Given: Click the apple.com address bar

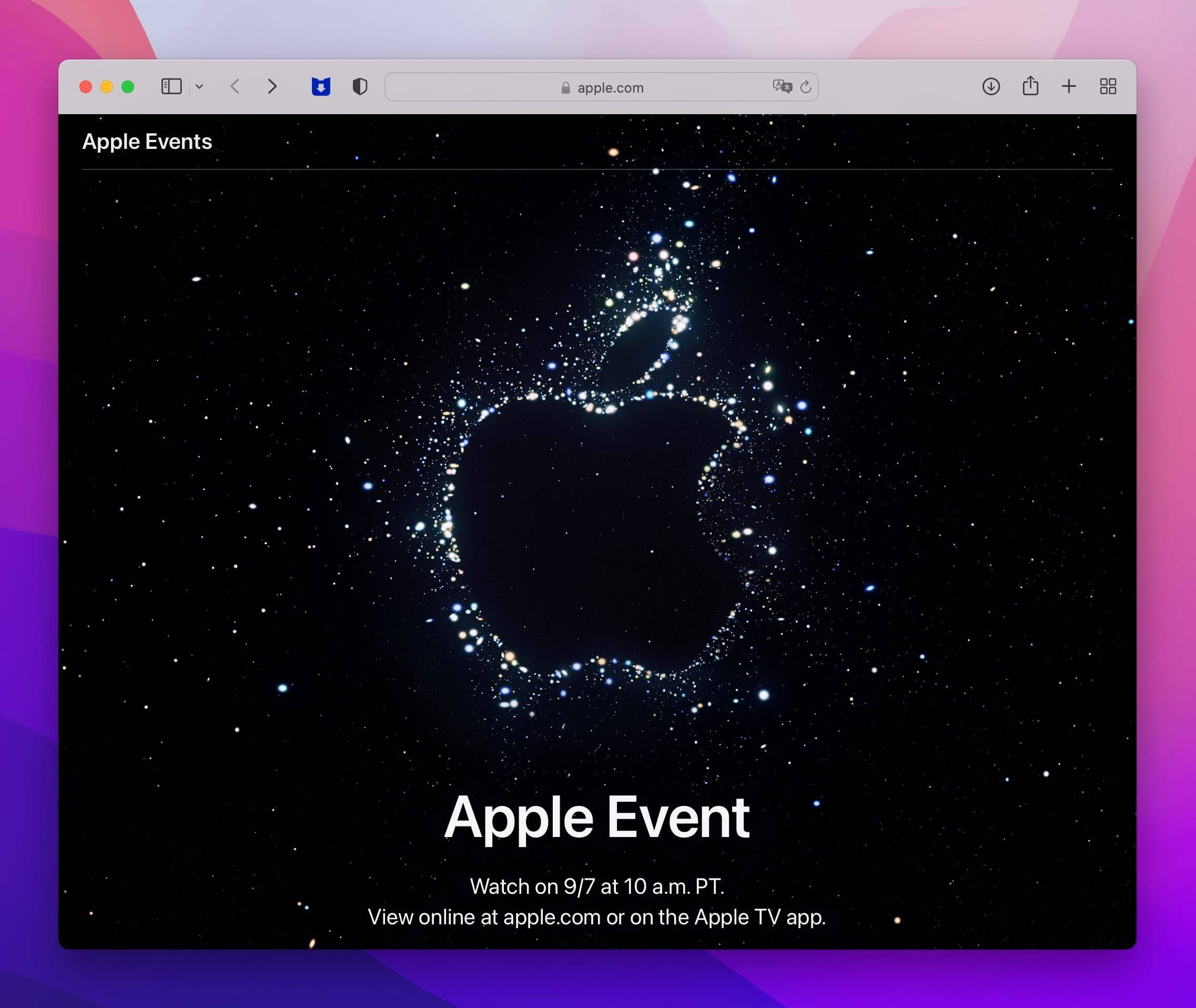Looking at the screenshot, I should pyautogui.click(x=602, y=87).
